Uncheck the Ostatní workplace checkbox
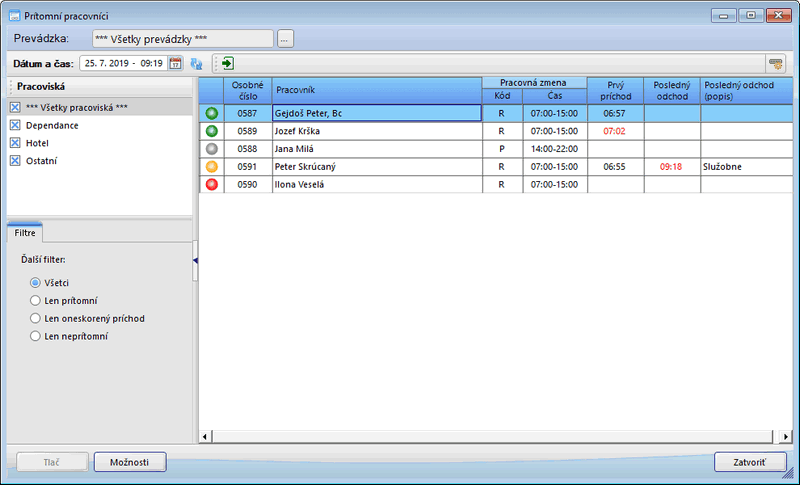 click(15, 160)
